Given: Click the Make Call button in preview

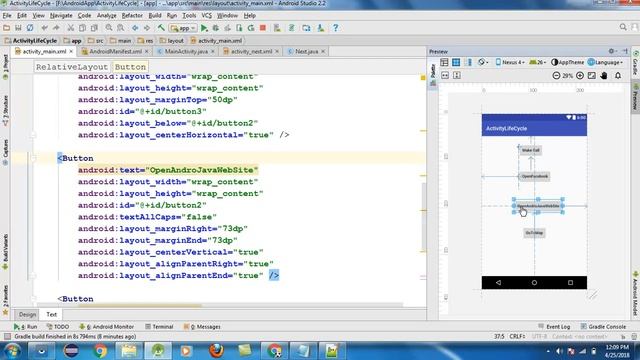Looking at the screenshot, I should [531, 150].
